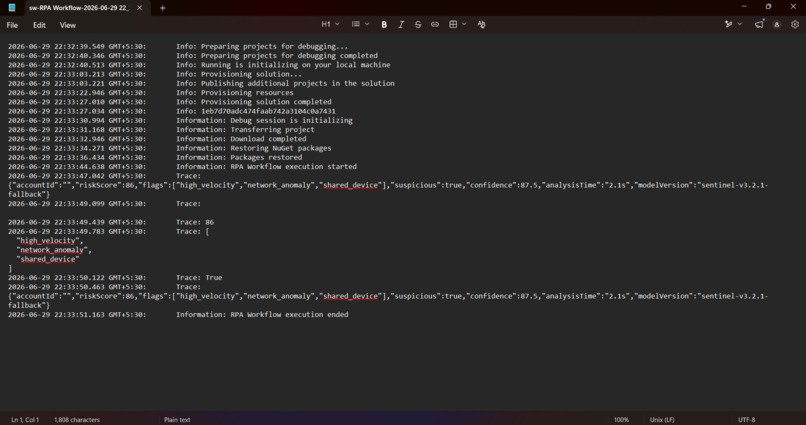Click the 22:33:47.042 timestamp
Image resolution: width=806 pixels, height=425 pixels.
(x=79, y=176)
